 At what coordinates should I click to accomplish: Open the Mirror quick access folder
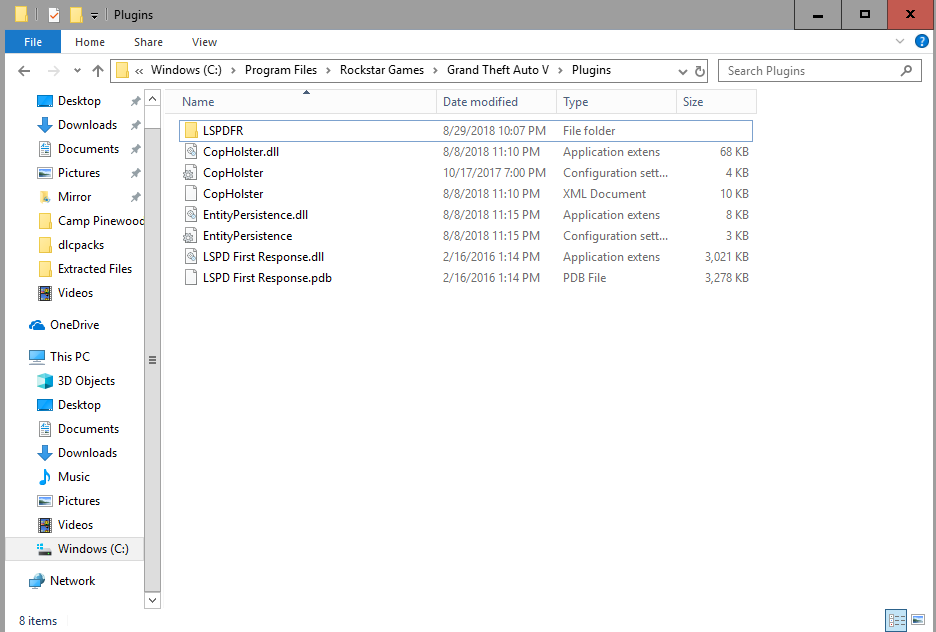point(75,196)
